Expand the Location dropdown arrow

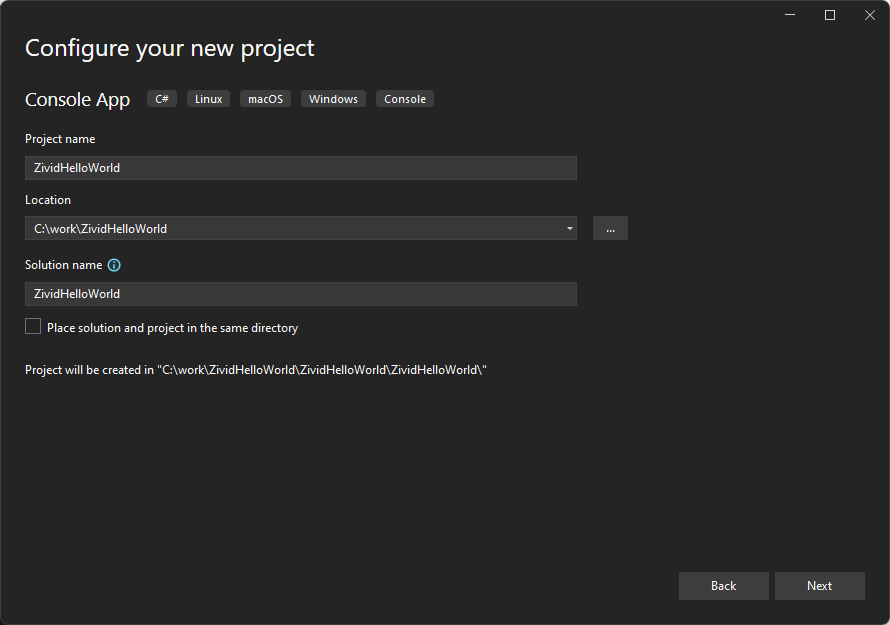(x=569, y=228)
